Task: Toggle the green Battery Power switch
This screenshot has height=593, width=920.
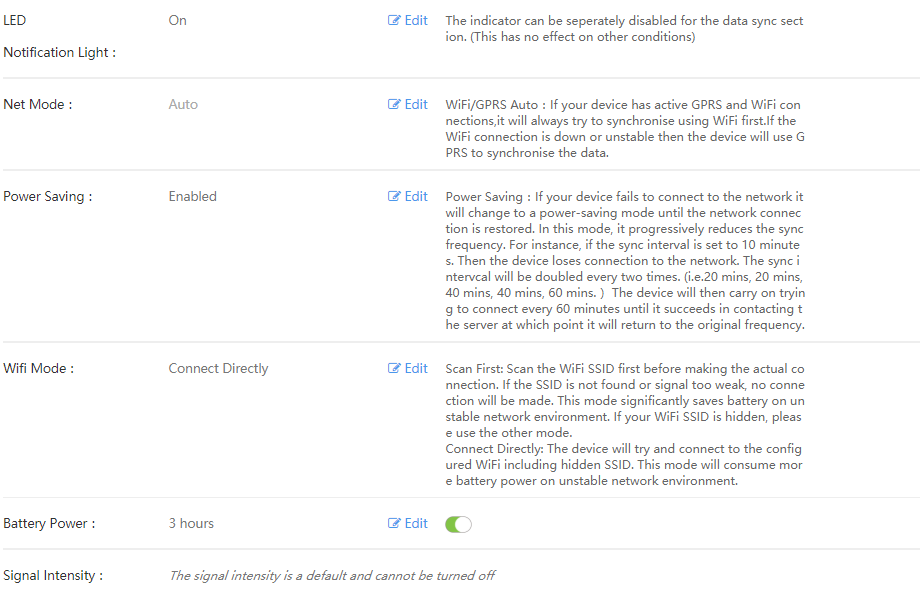Action: (458, 524)
